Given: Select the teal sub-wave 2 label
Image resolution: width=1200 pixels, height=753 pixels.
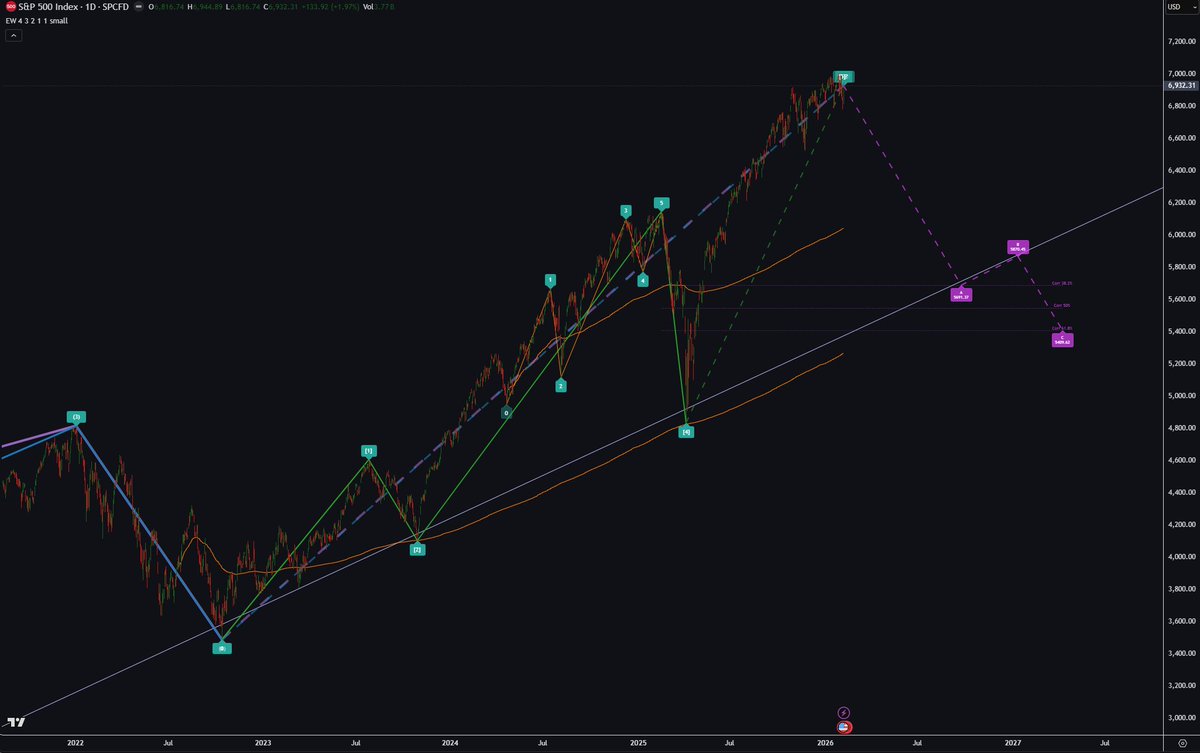Looking at the screenshot, I should pyautogui.click(x=561, y=385).
